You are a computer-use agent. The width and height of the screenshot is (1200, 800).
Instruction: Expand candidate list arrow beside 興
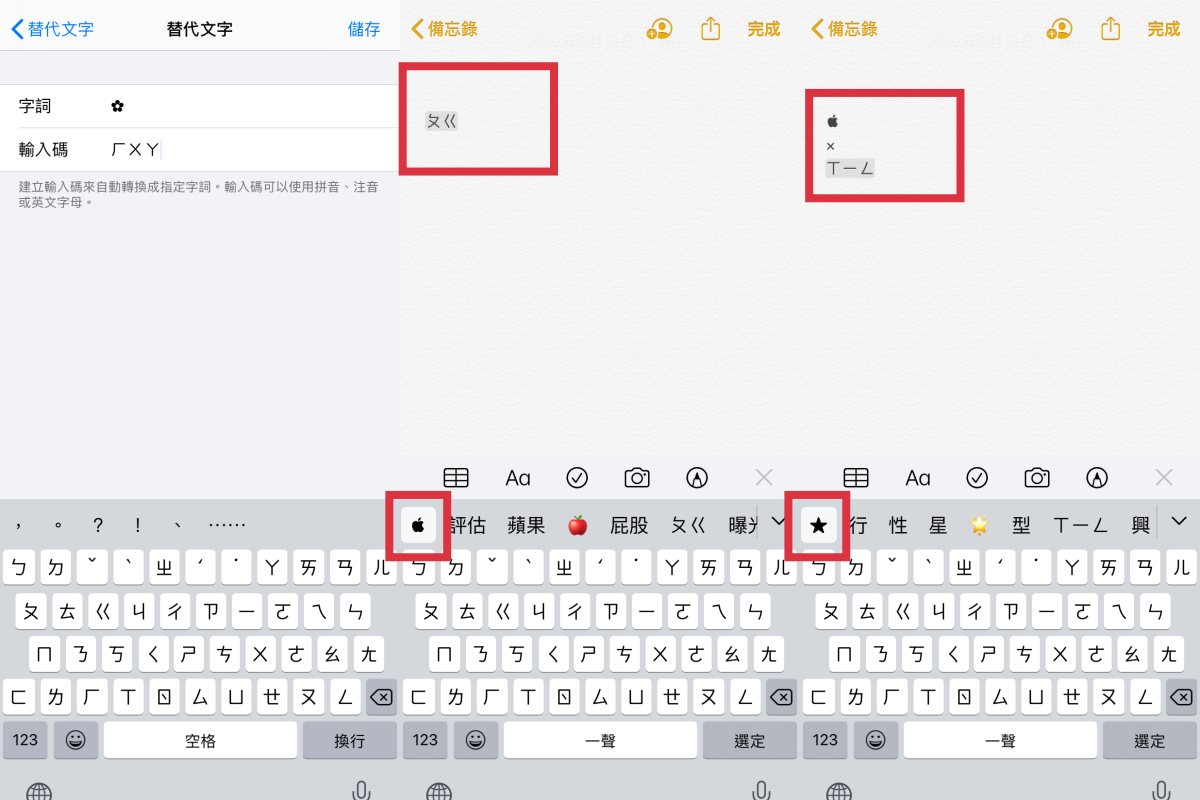pyautogui.click(x=1179, y=521)
